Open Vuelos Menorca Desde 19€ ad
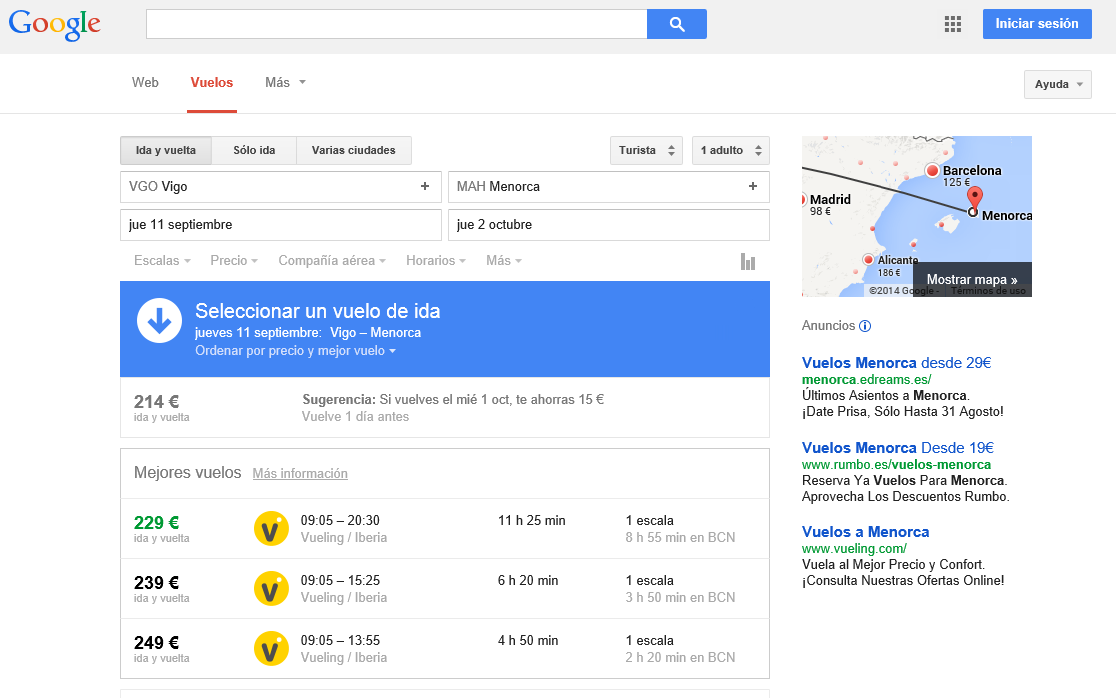Viewport: 1116px width, 698px height. (x=897, y=448)
